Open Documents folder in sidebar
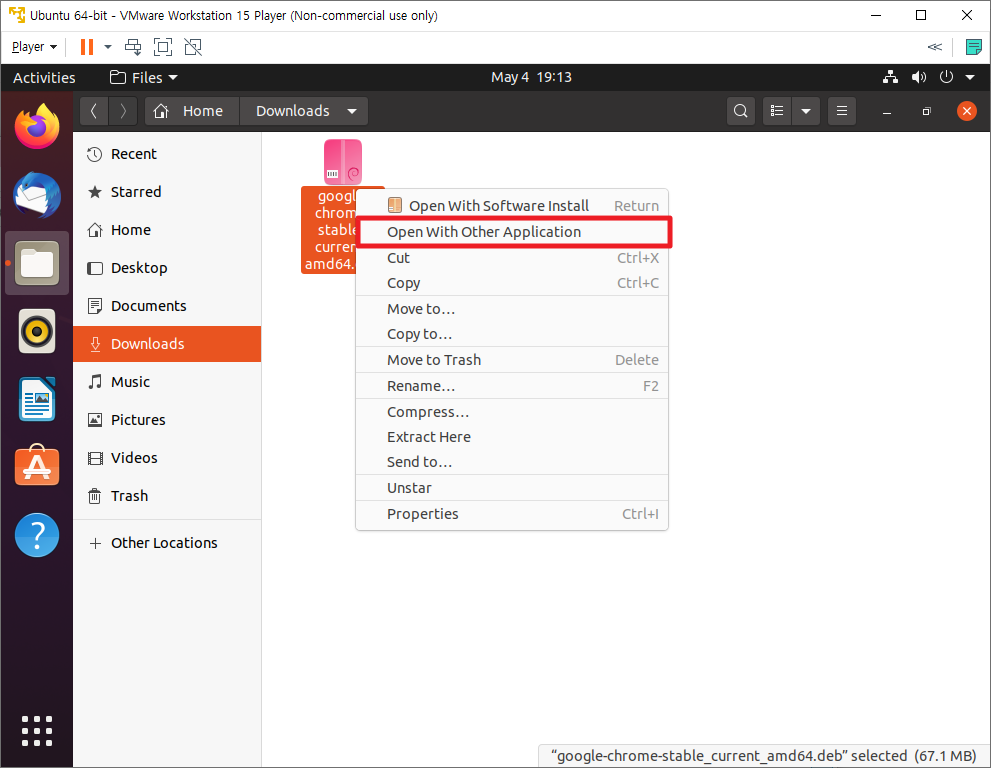Viewport: 991px width, 768px height. tap(167, 305)
